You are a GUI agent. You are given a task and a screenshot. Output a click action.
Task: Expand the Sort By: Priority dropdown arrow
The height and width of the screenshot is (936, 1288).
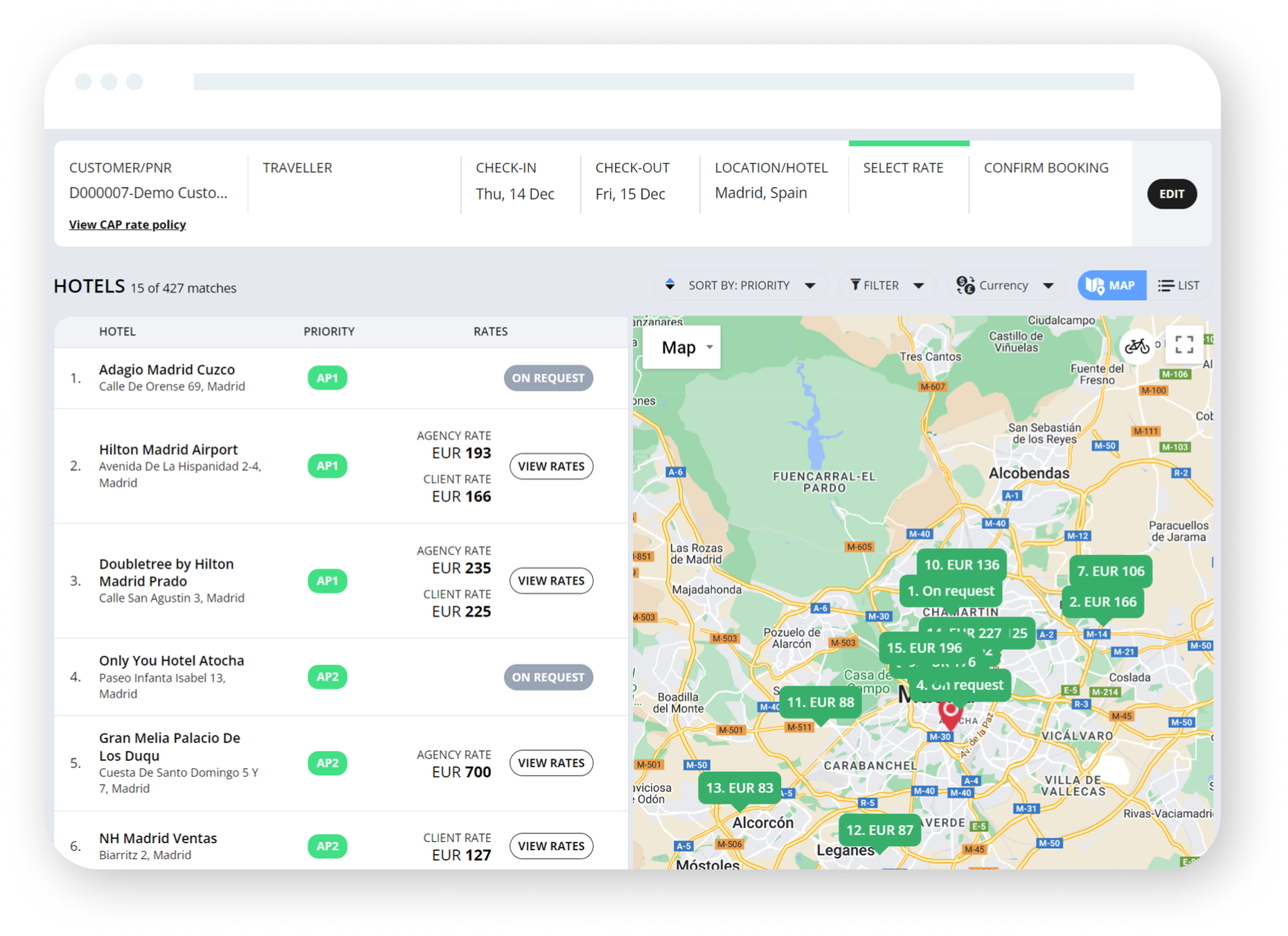[810, 285]
